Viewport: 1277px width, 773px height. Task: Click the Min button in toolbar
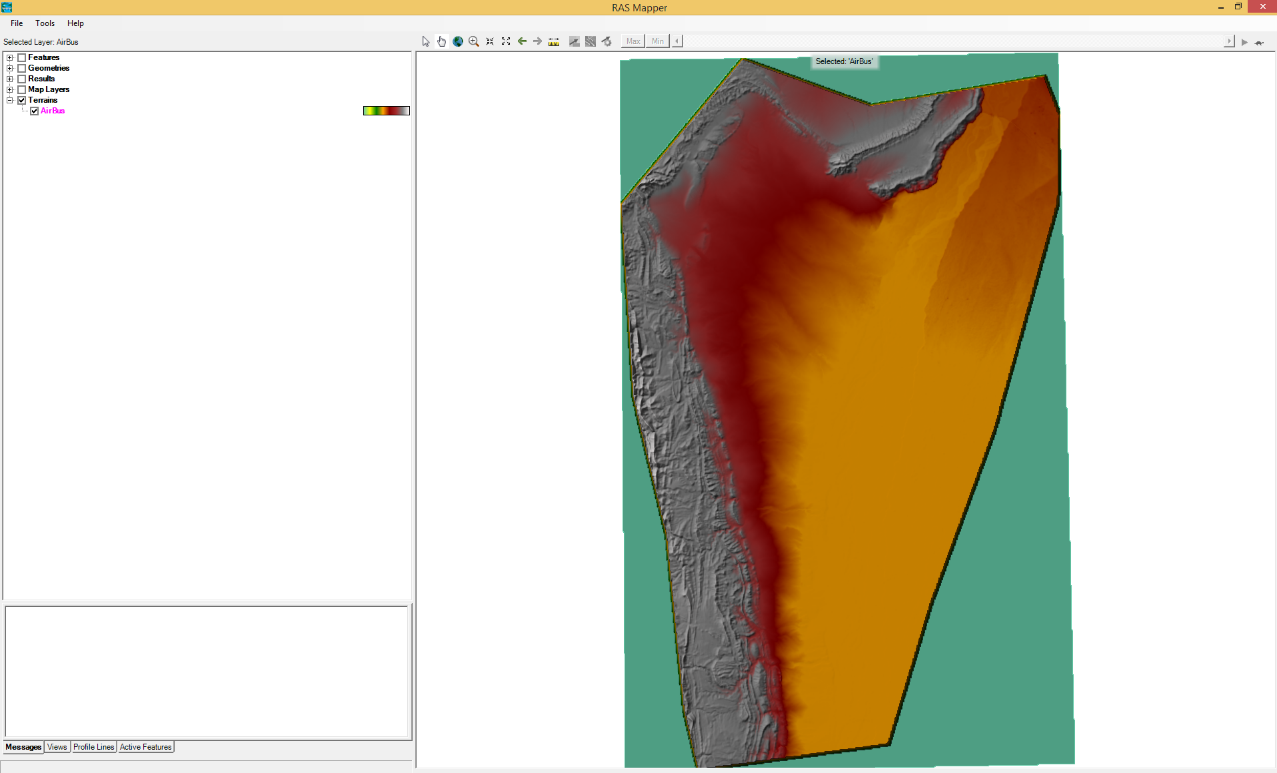[657, 41]
